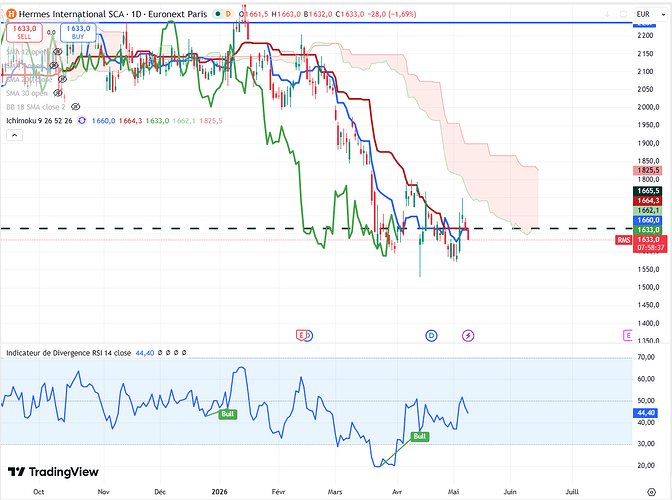
Task: Open the TradingView logo link
Action: coord(53,472)
